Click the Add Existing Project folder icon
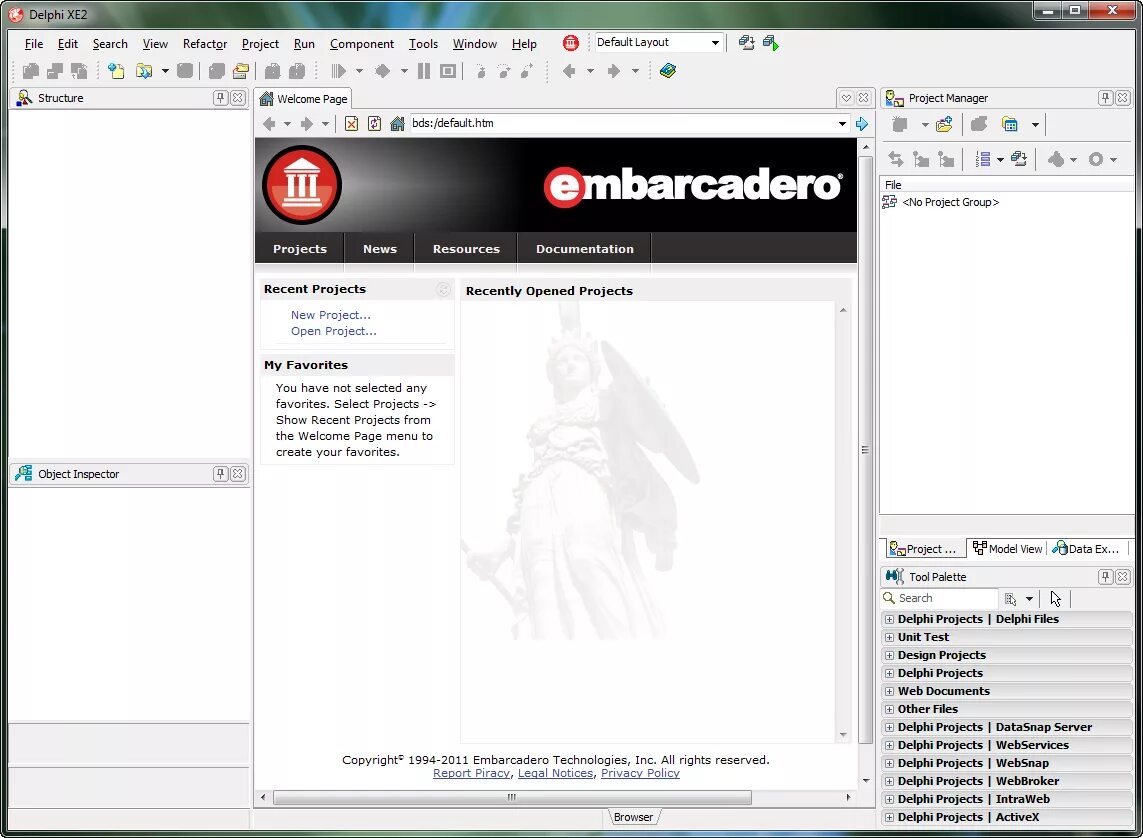This screenshot has width=1143, height=838. (944, 125)
